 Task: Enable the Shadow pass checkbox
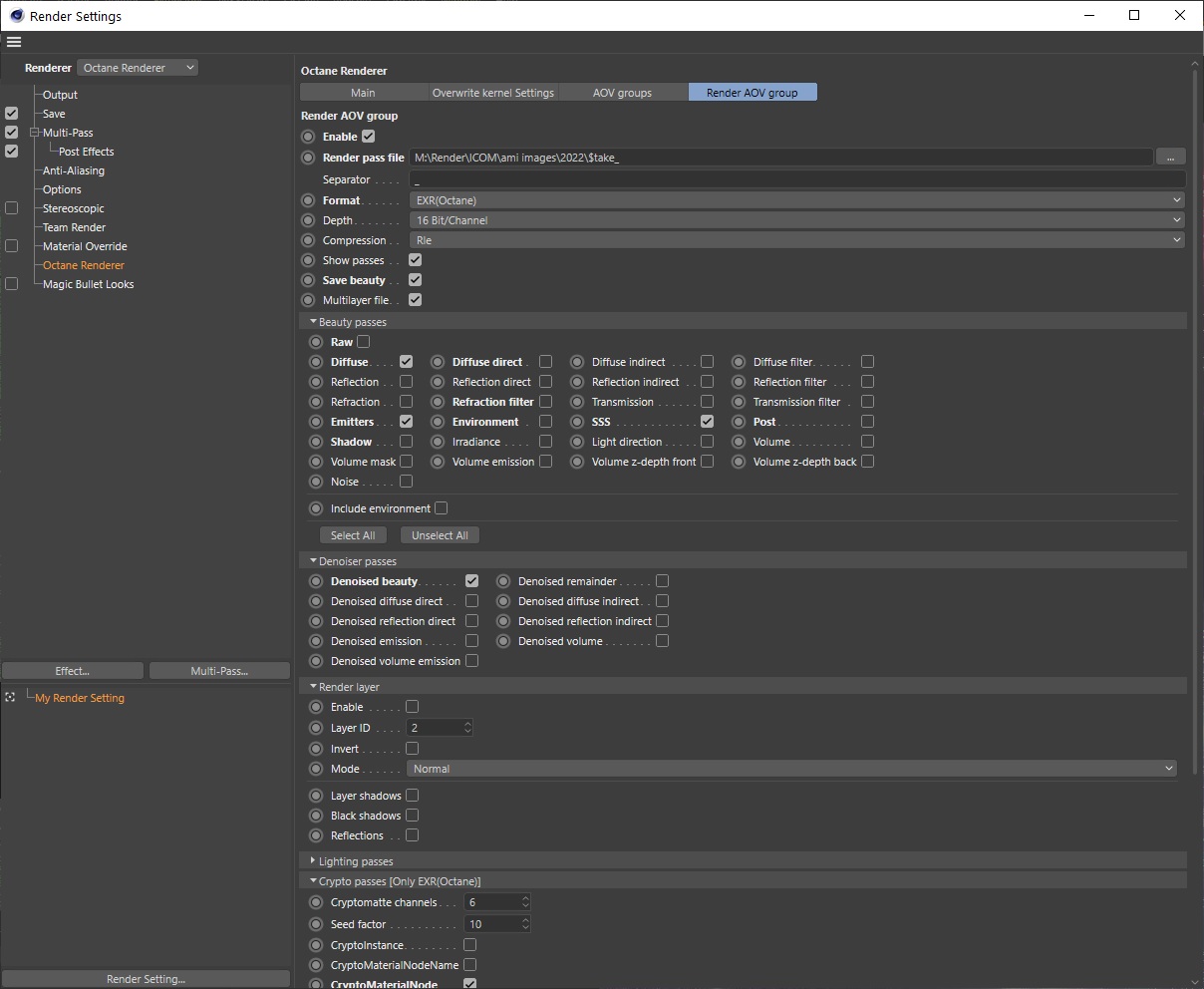point(406,442)
